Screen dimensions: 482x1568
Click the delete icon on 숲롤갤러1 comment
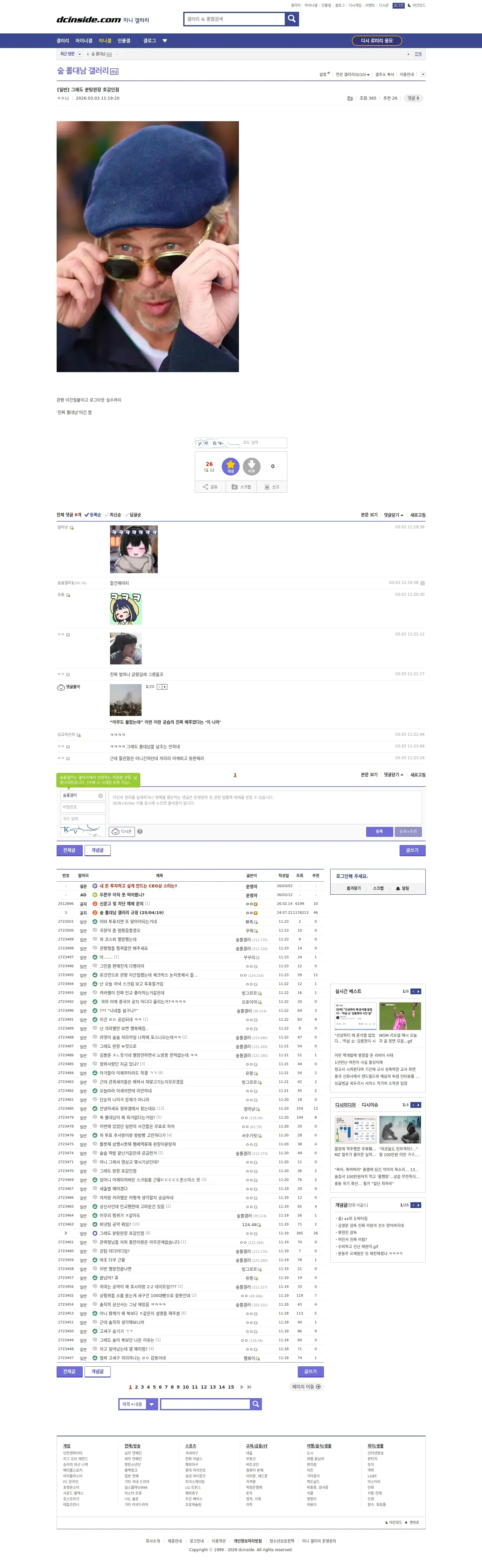point(423,583)
